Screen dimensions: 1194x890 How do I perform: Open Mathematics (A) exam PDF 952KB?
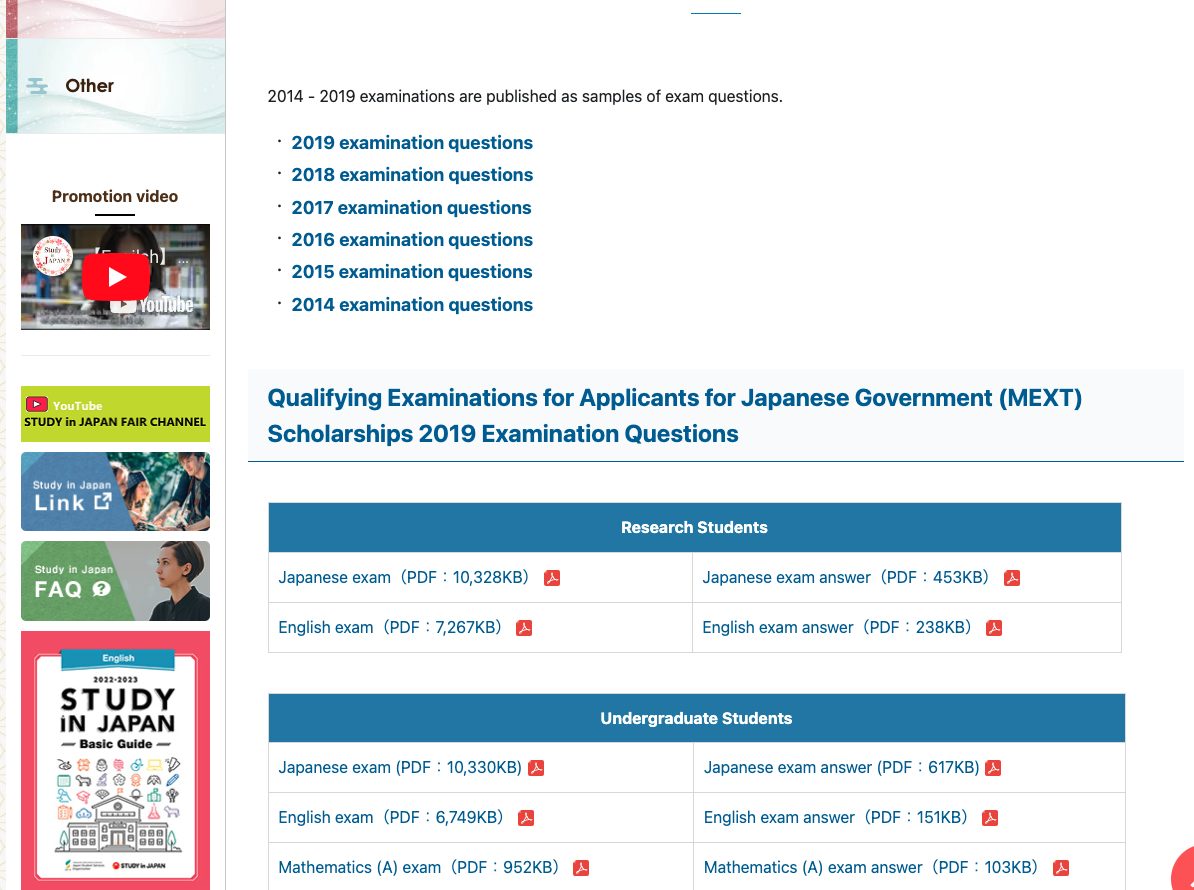click(419, 867)
